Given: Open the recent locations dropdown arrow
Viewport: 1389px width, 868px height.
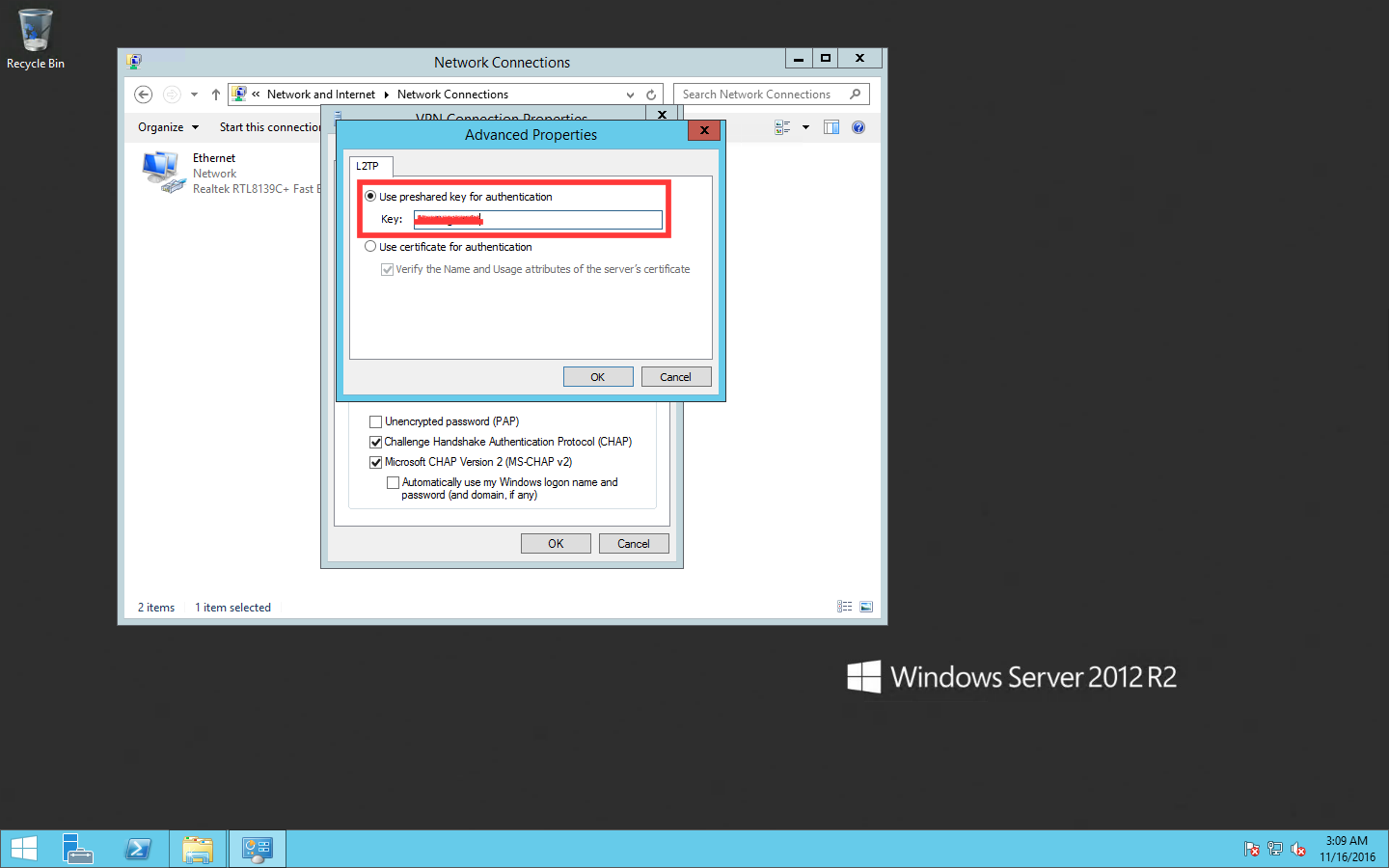Looking at the screenshot, I should [x=194, y=95].
